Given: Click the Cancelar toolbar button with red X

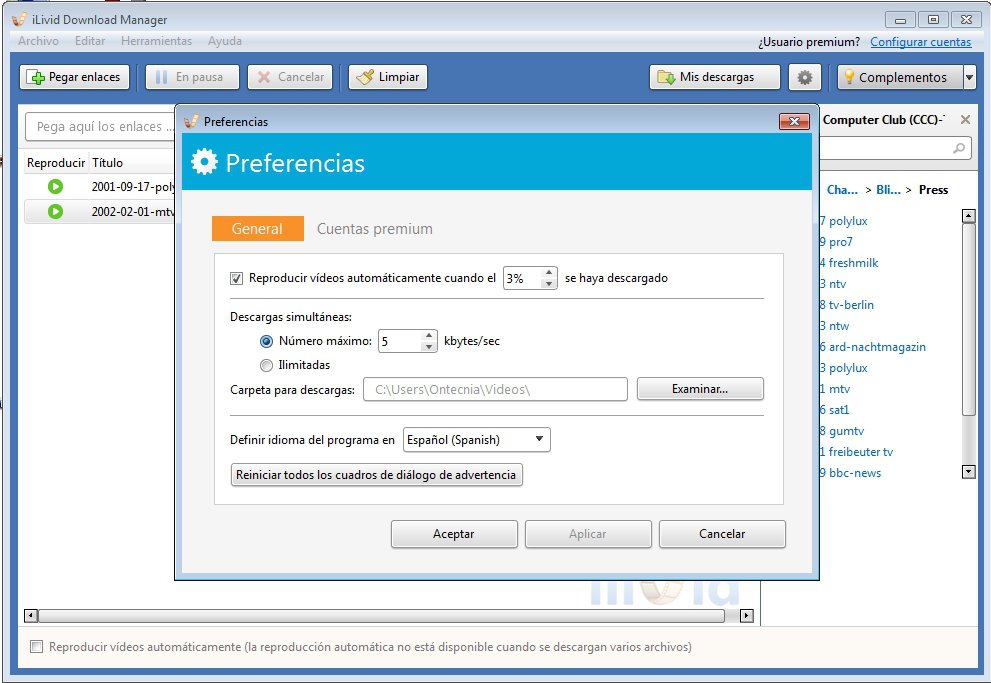Looking at the screenshot, I should [290, 77].
